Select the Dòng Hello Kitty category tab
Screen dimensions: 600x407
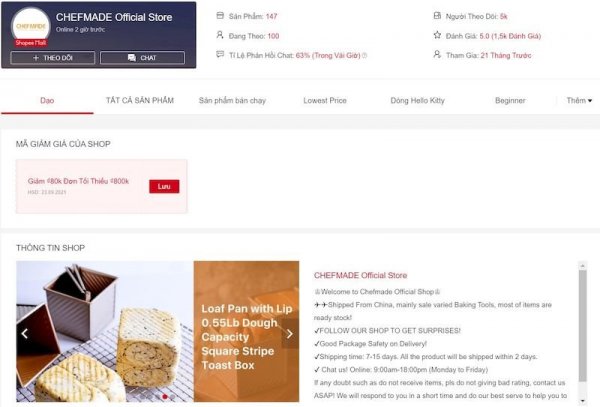click(417, 101)
